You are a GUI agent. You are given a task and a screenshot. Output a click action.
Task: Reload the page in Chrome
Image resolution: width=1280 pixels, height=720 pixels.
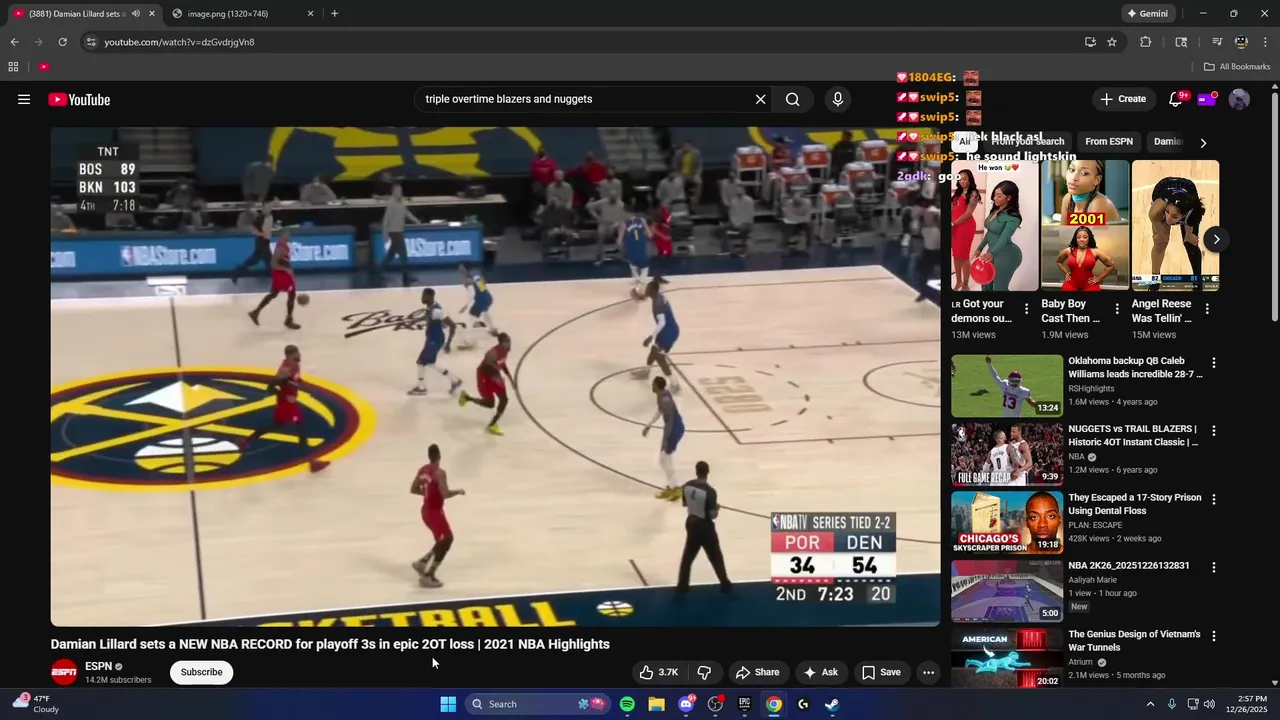(x=62, y=42)
